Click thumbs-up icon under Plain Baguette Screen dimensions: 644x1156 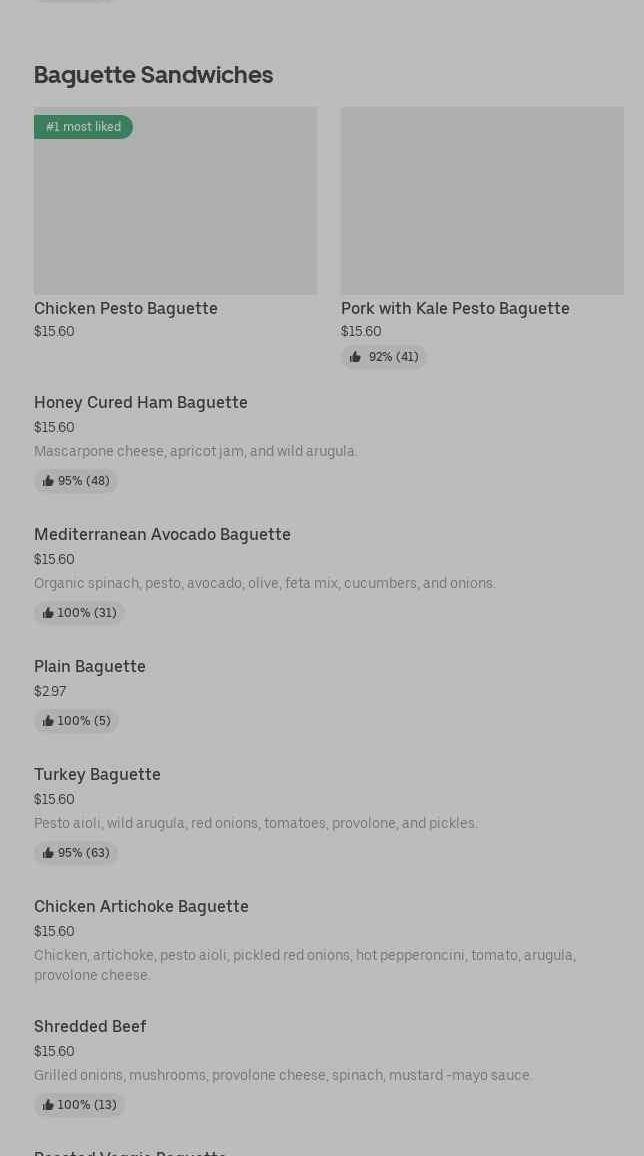(48, 721)
